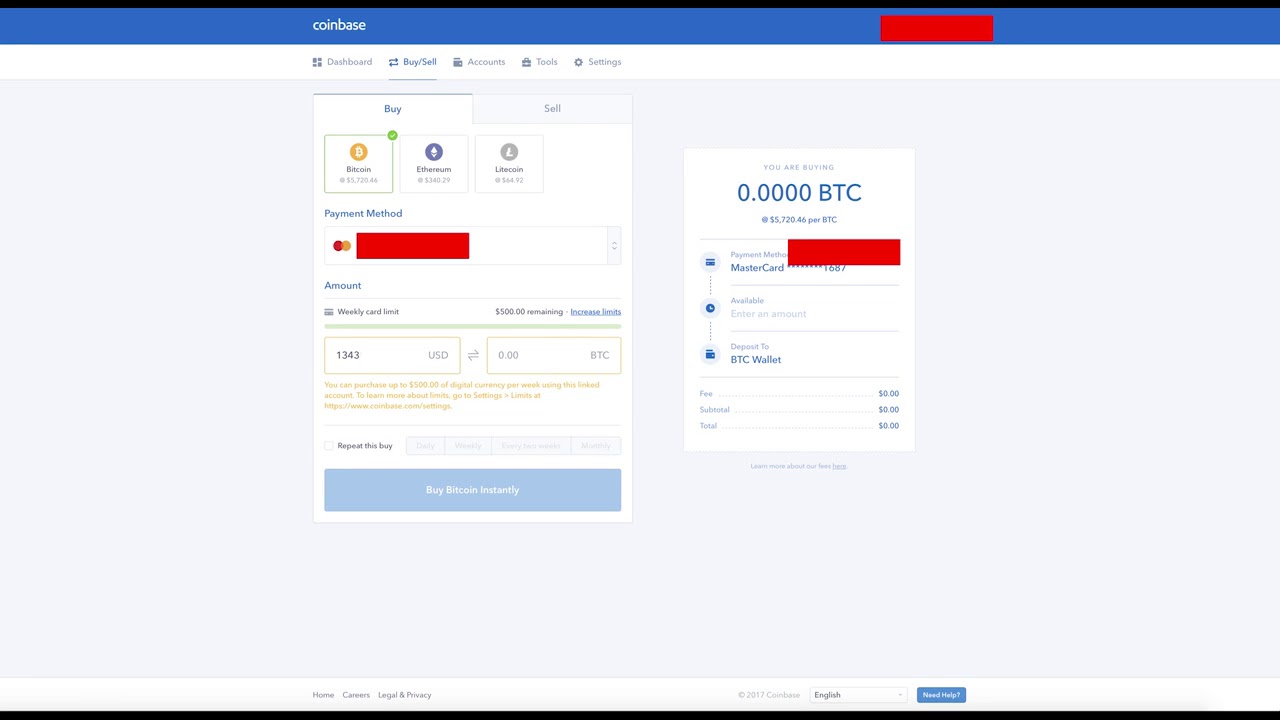Click the Need Help? button

click(x=941, y=695)
